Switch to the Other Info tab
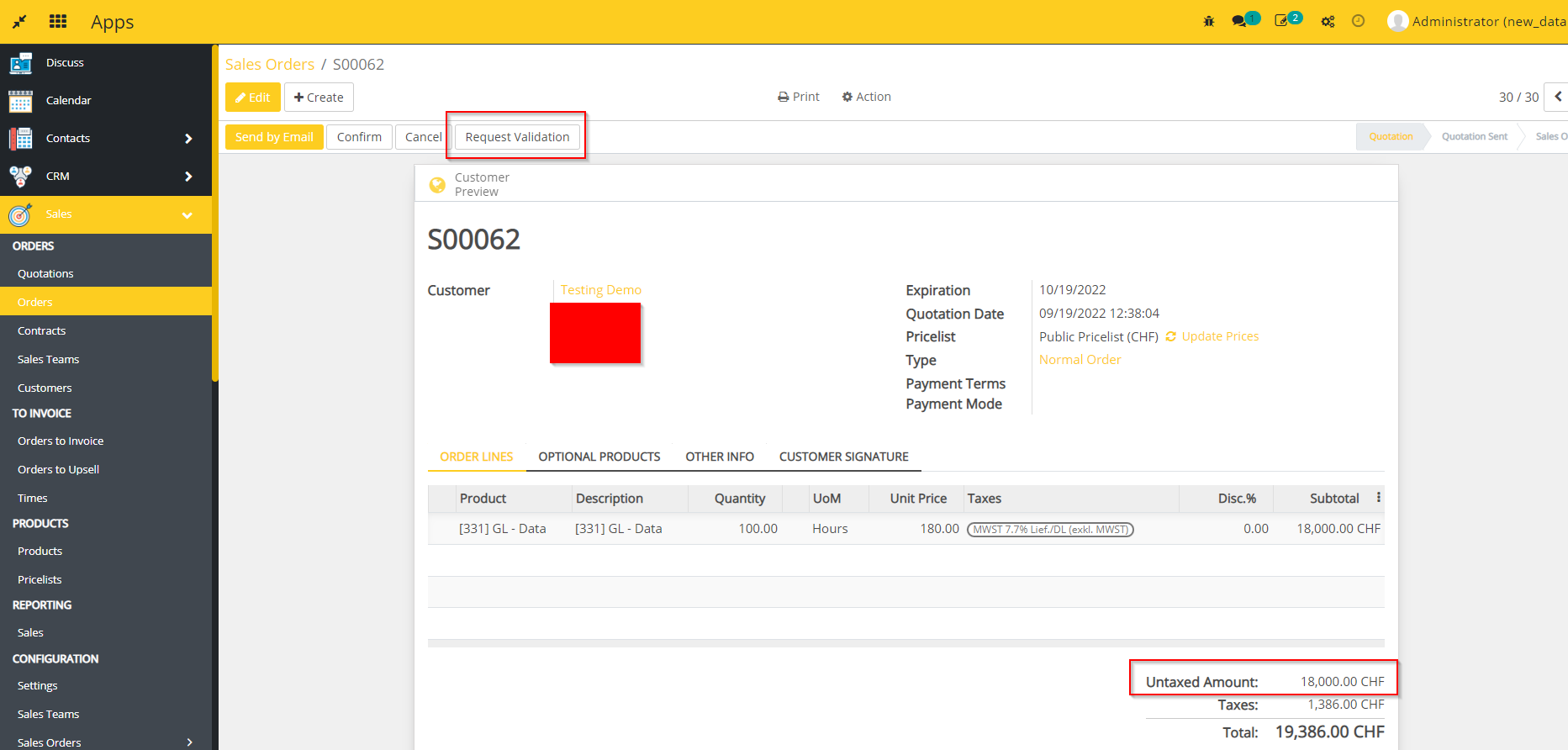Screen dimensions: 1568x750 coord(719,457)
